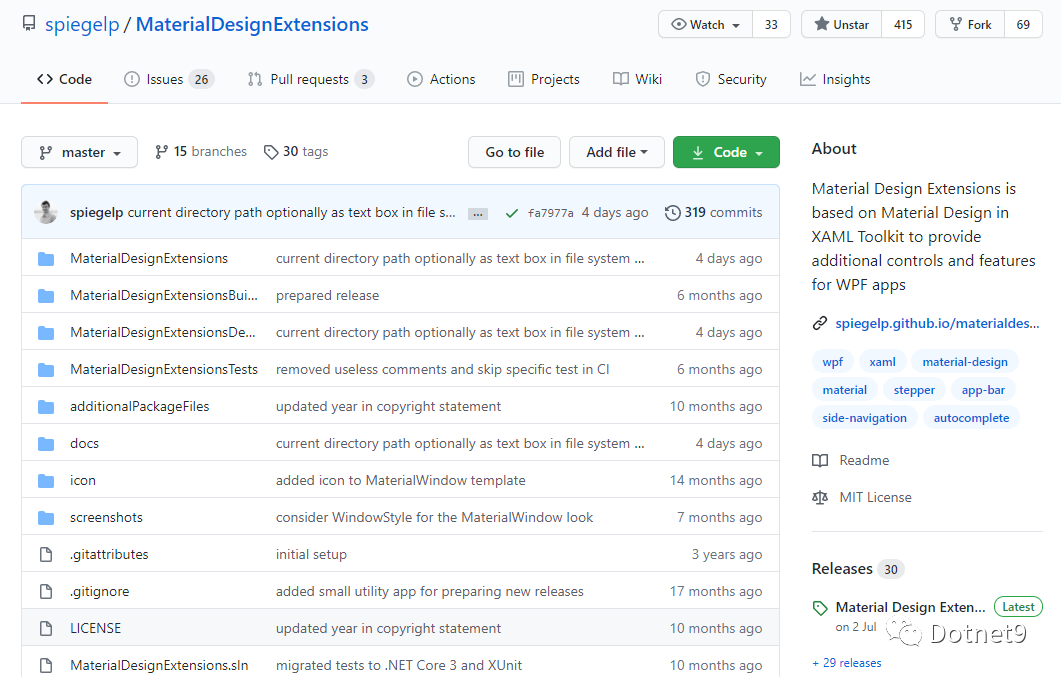View the 69 forks count

[1023, 24]
